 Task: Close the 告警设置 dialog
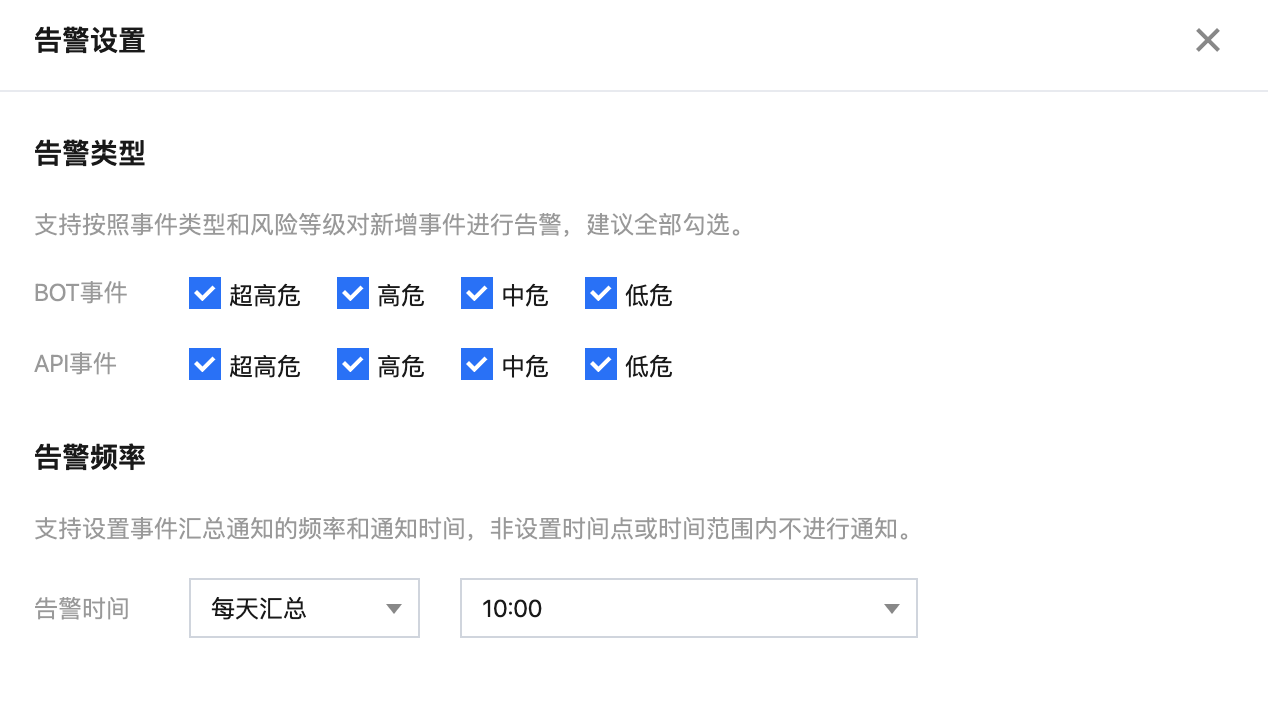click(x=1207, y=40)
